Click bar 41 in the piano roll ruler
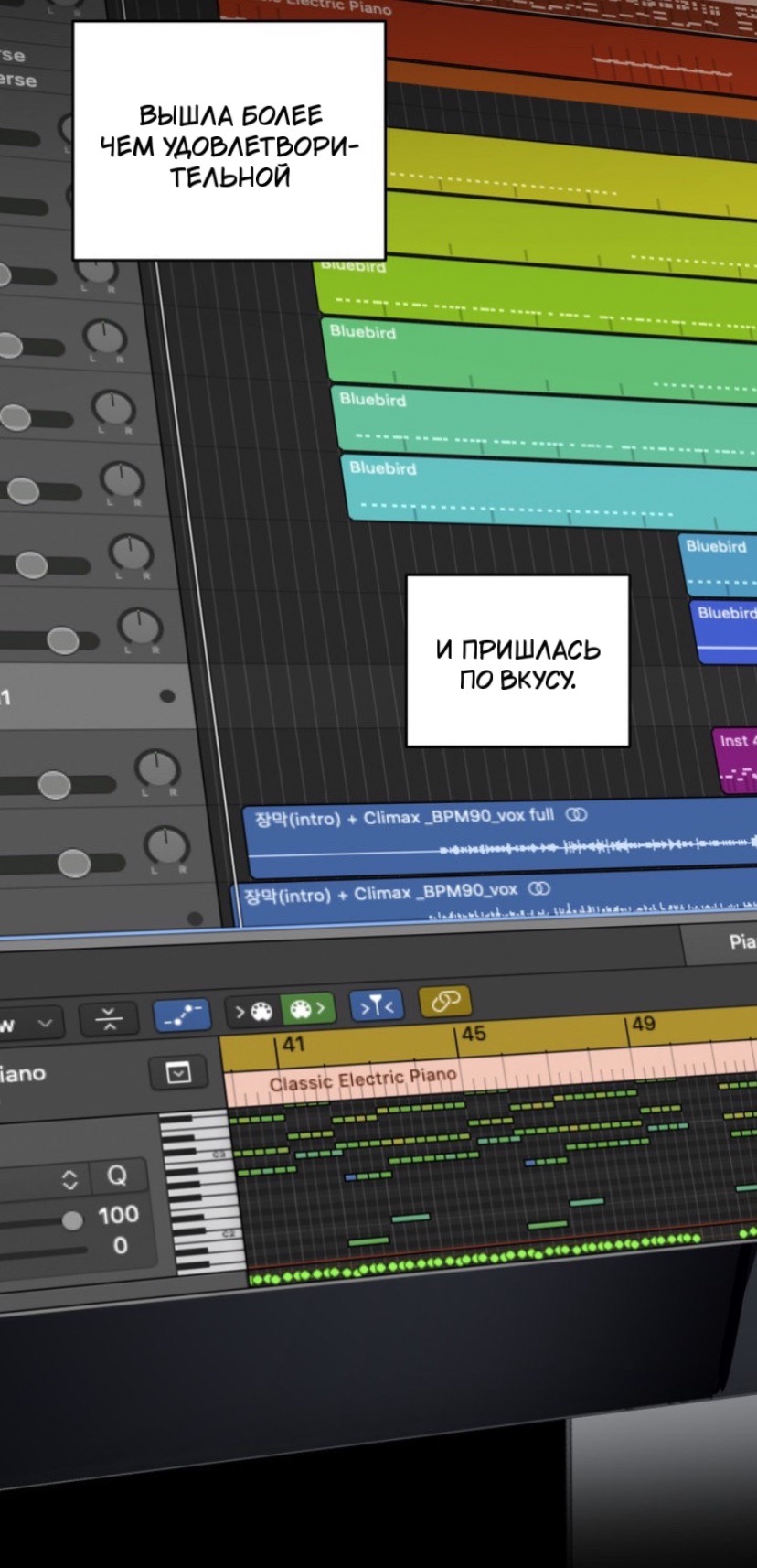This screenshot has height=1568, width=757. point(293,1044)
